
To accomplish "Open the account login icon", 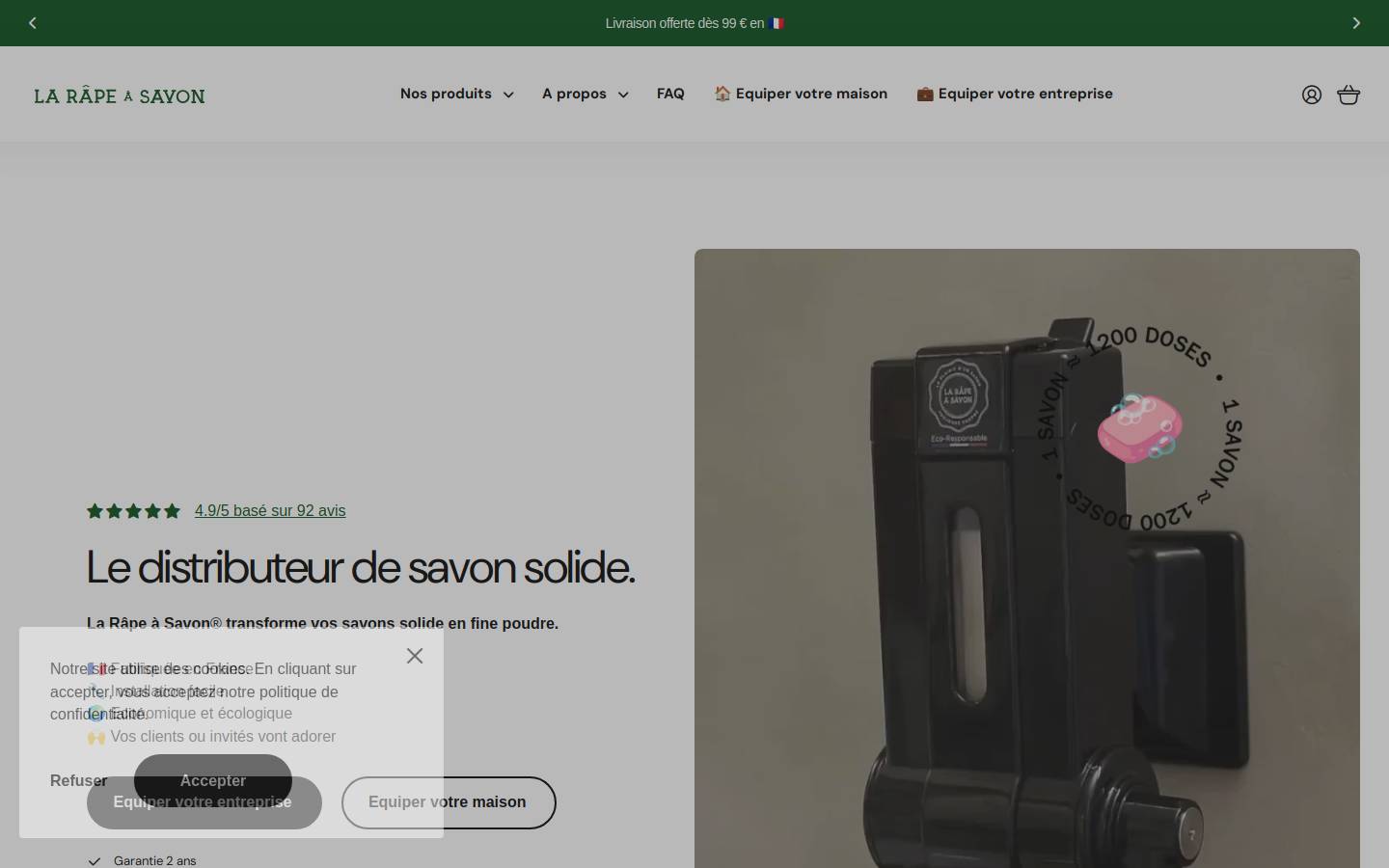I will tap(1312, 95).
